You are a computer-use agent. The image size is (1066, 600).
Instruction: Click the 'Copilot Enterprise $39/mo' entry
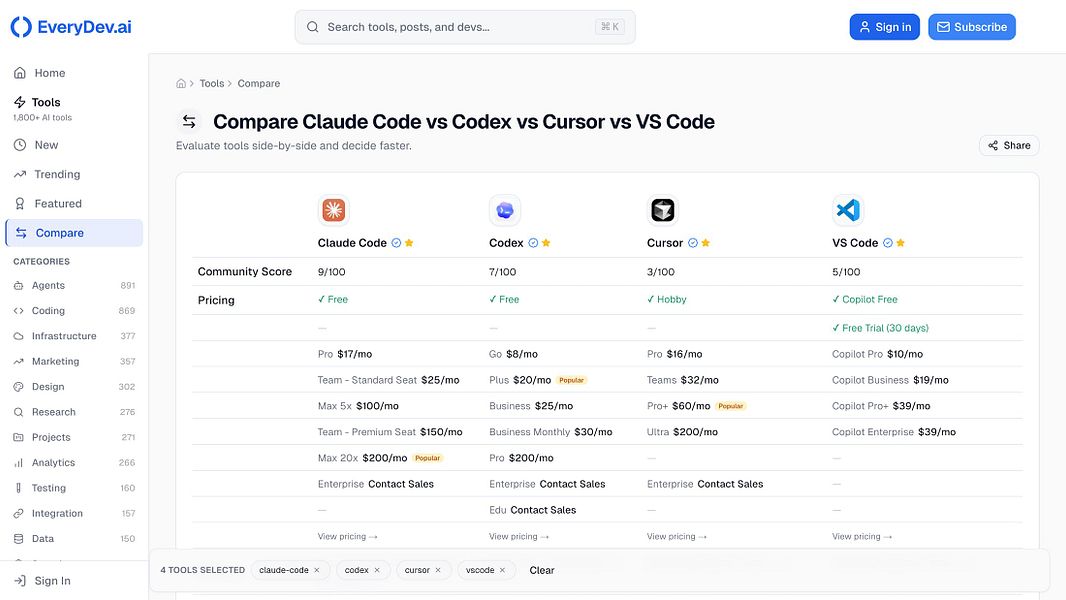pos(894,431)
